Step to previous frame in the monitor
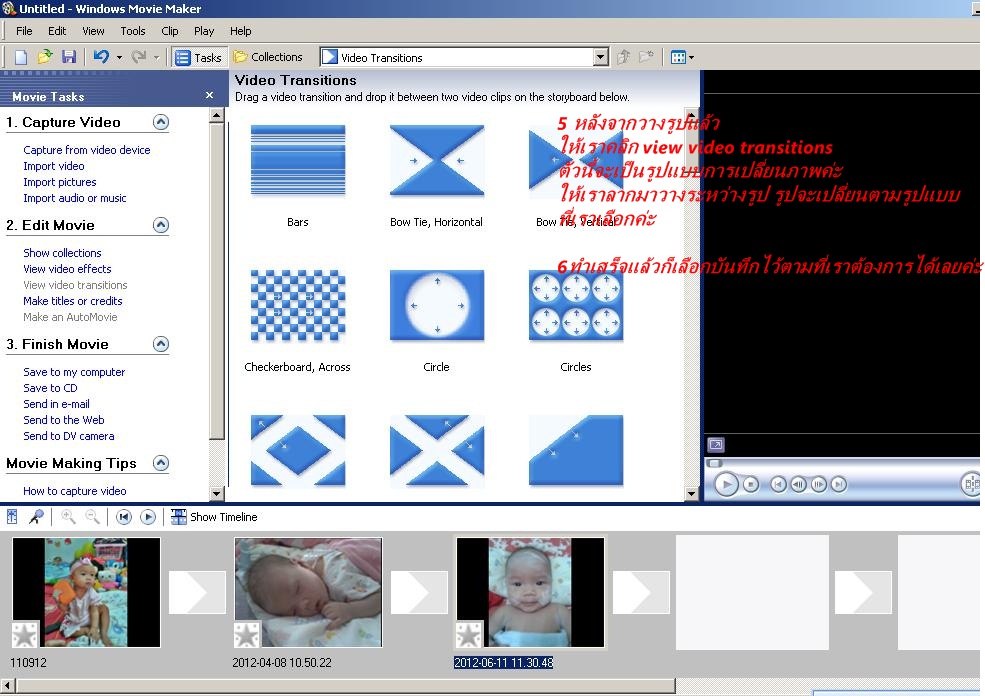The height and width of the screenshot is (696, 985). (x=798, y=484)
